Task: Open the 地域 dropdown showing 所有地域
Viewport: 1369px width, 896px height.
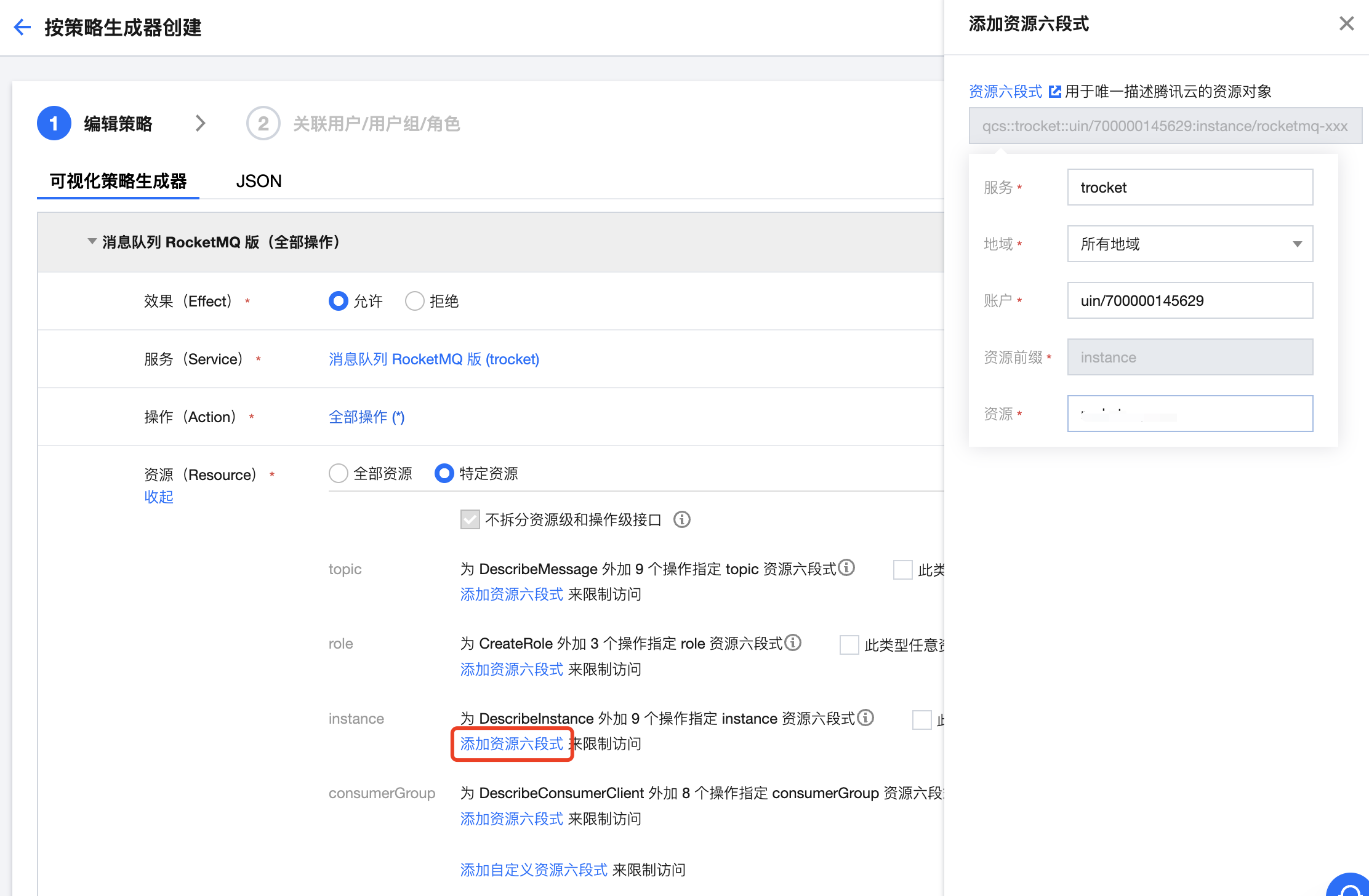Action: 1190,244
